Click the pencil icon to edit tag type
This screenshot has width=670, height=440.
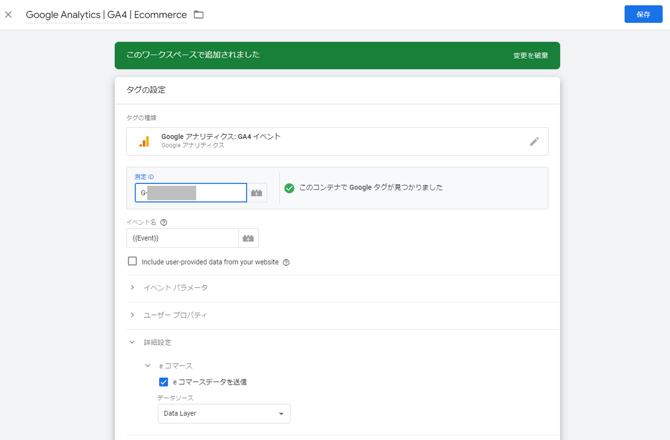pyautogui.click(x=534, y=142)
